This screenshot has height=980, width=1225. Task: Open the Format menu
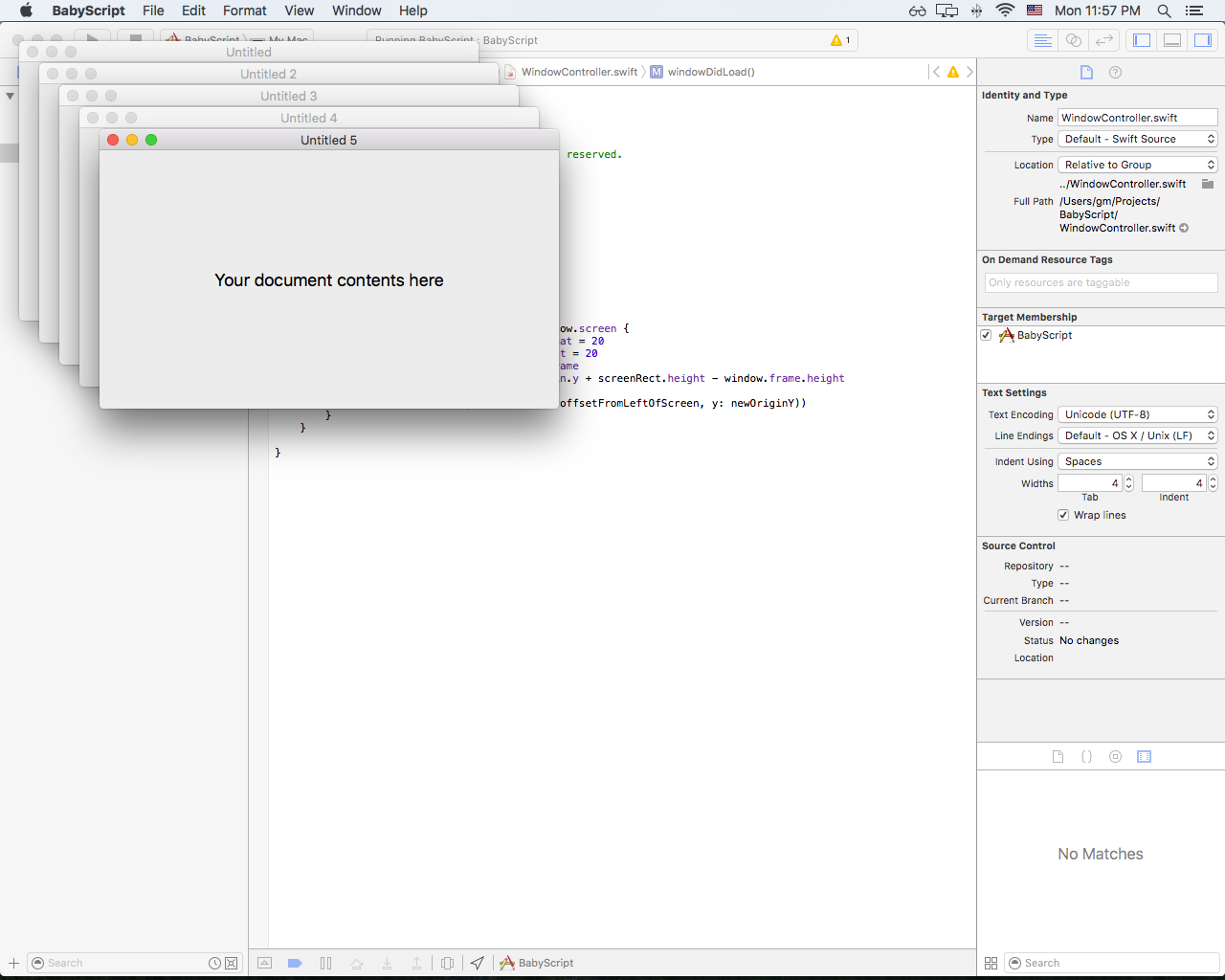click(244, 11)
